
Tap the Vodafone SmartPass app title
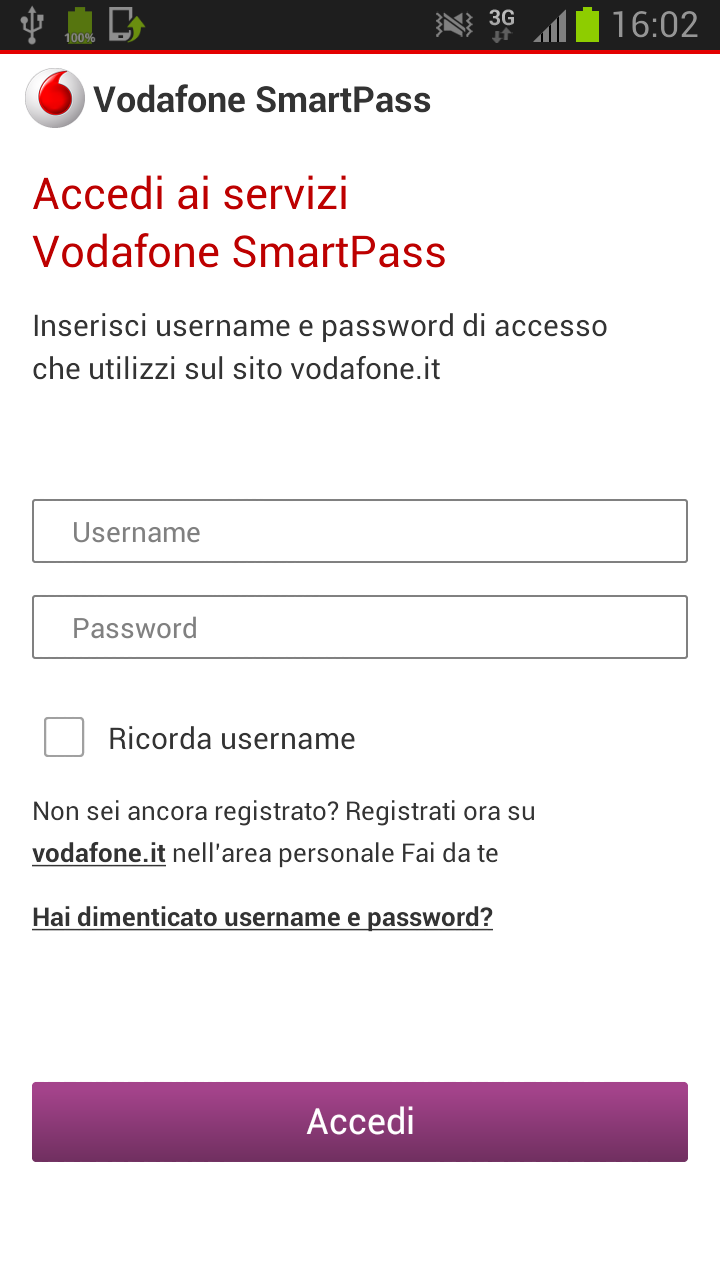coord(262,100)
